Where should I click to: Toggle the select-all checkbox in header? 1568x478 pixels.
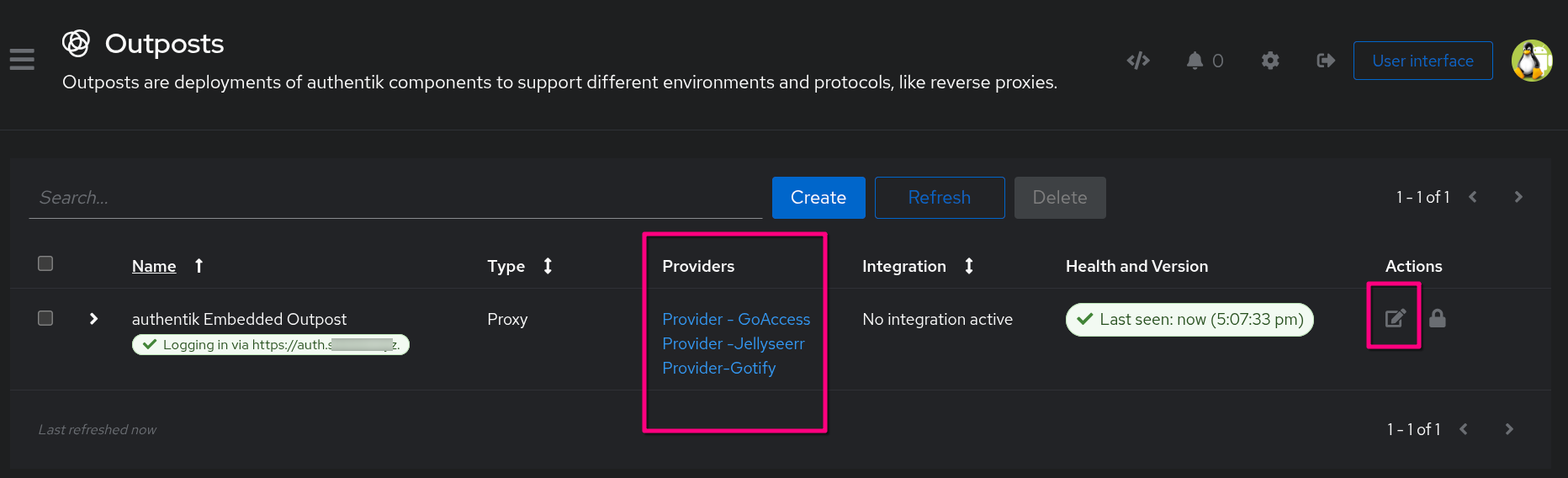pos(45,263)
